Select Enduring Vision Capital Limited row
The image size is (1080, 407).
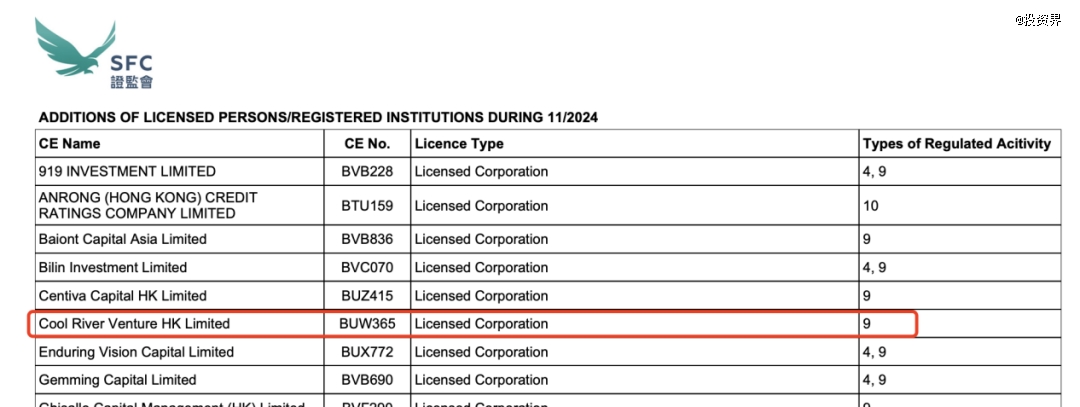[548, 352]
